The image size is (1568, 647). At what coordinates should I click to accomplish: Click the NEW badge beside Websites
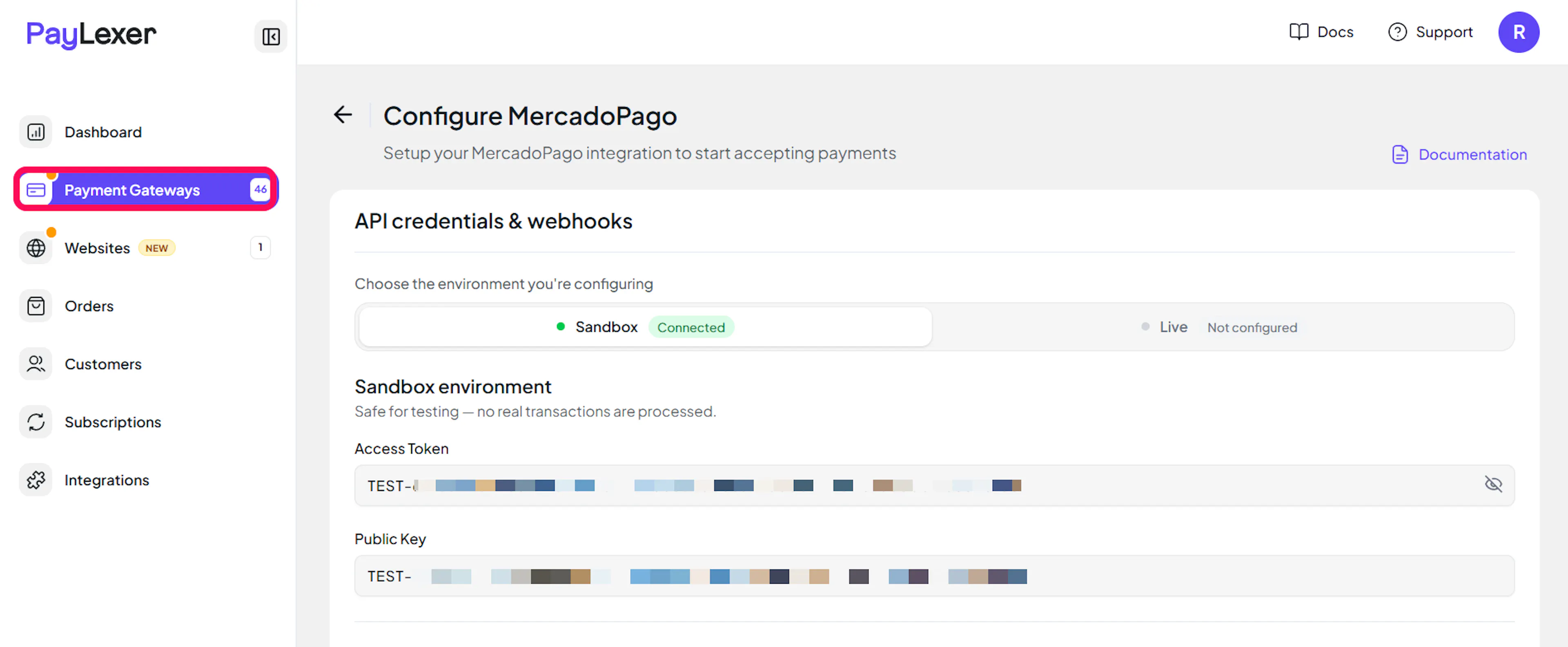[x=156, y=248]
